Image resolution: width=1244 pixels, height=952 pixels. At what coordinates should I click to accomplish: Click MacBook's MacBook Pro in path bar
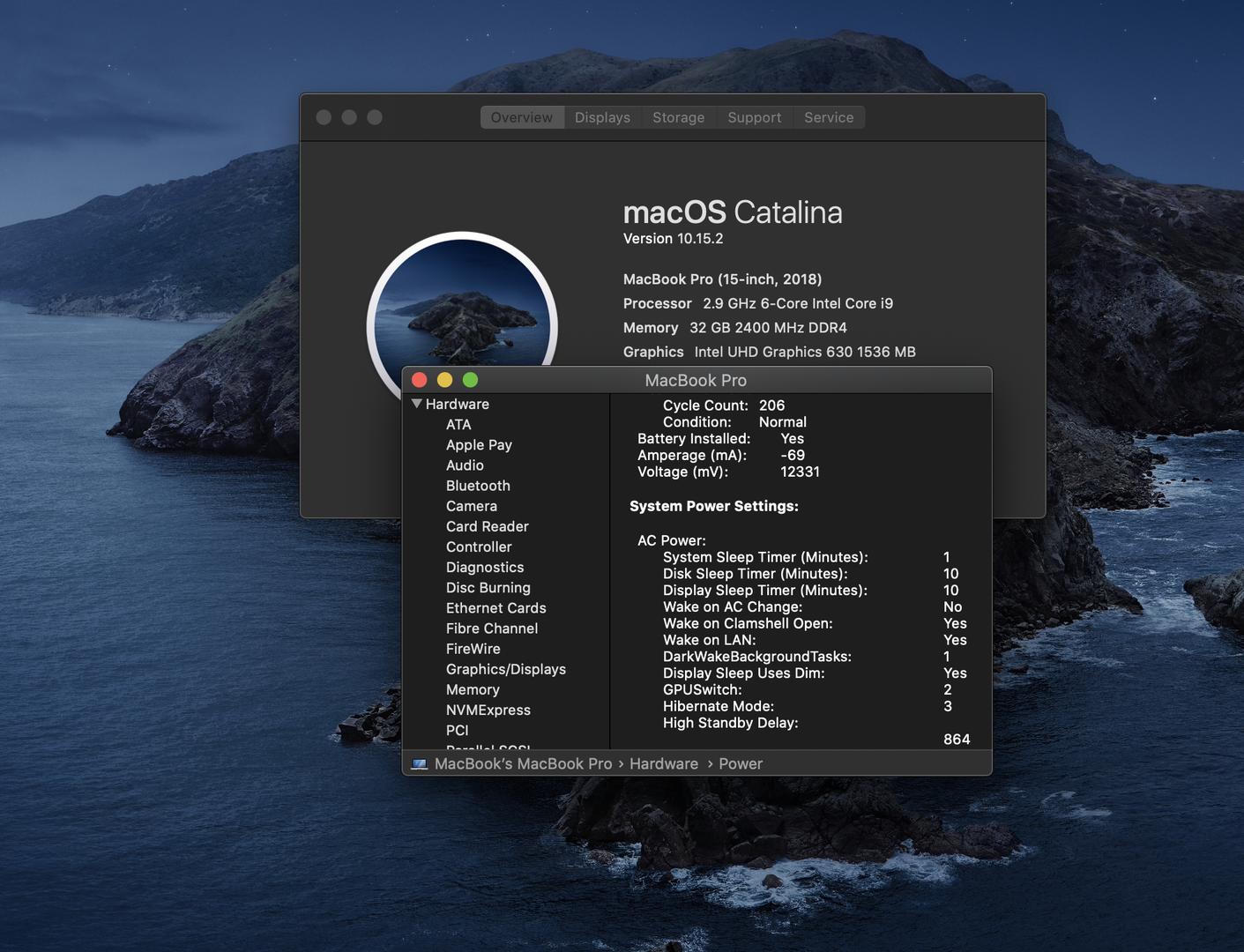tap(524, 764)
